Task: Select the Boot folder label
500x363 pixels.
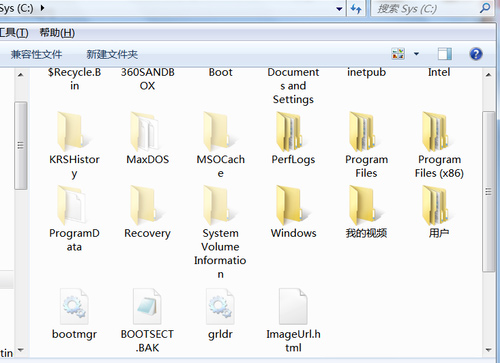Action: (x=220, y=72)
